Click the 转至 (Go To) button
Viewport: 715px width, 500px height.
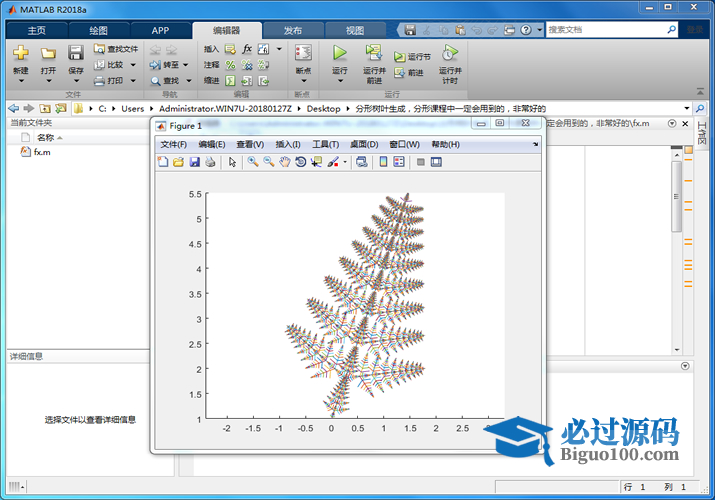click(164, 65)
